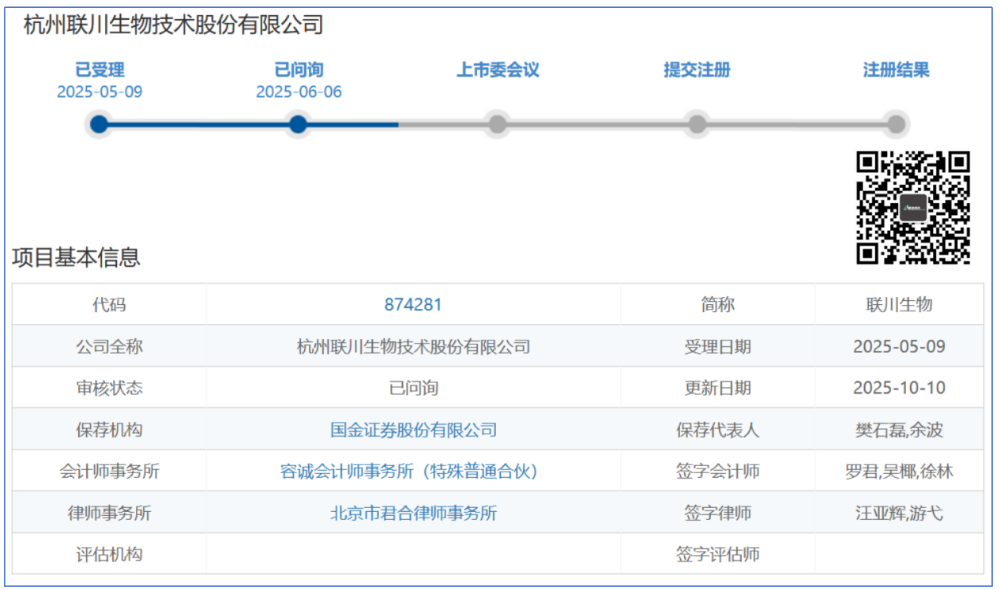Open 国金证券股份有限公司 sponsor link

[413, 430]
